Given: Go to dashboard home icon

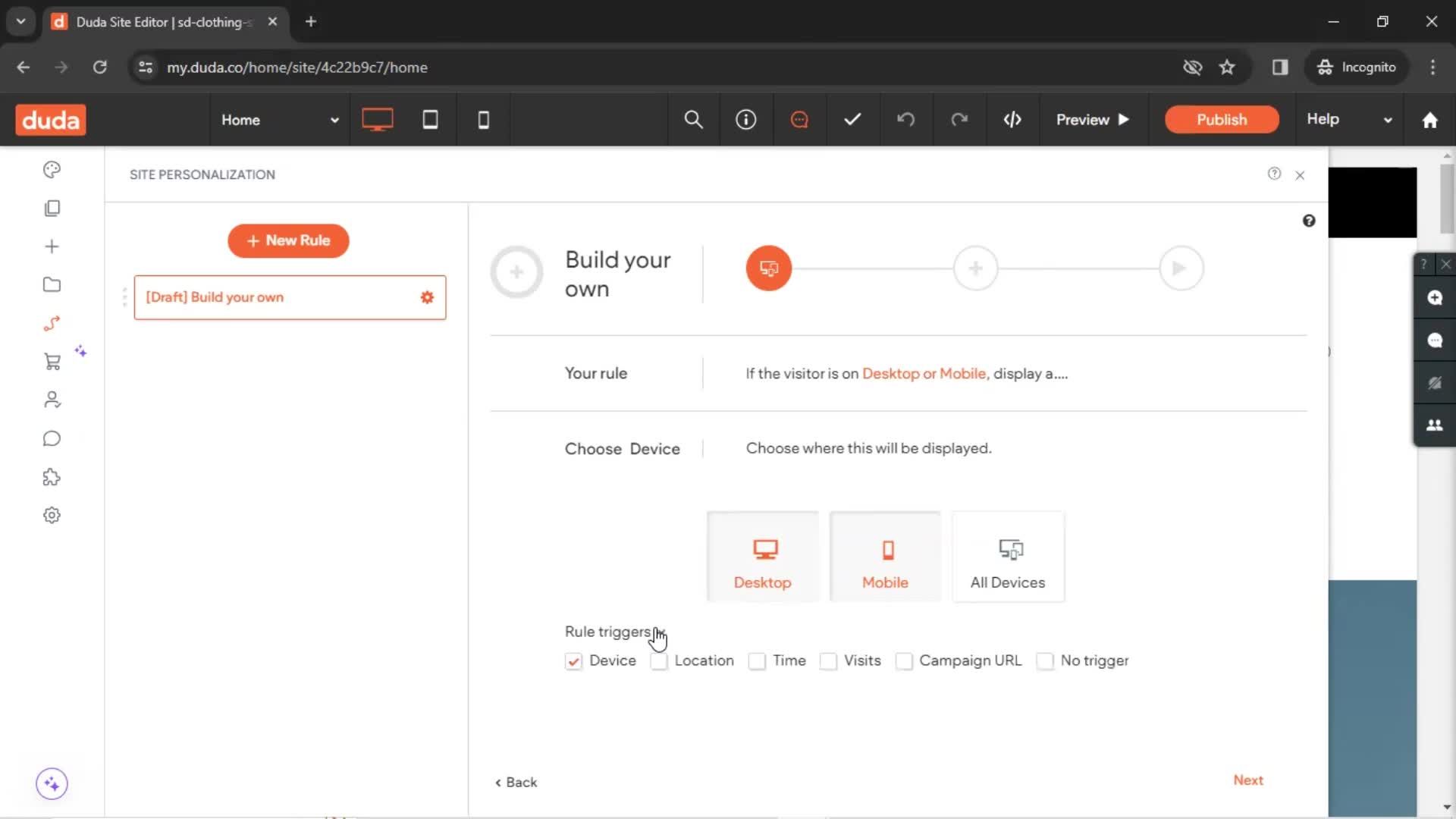Looking at the screenshot, I should (x=1429, y=120).
